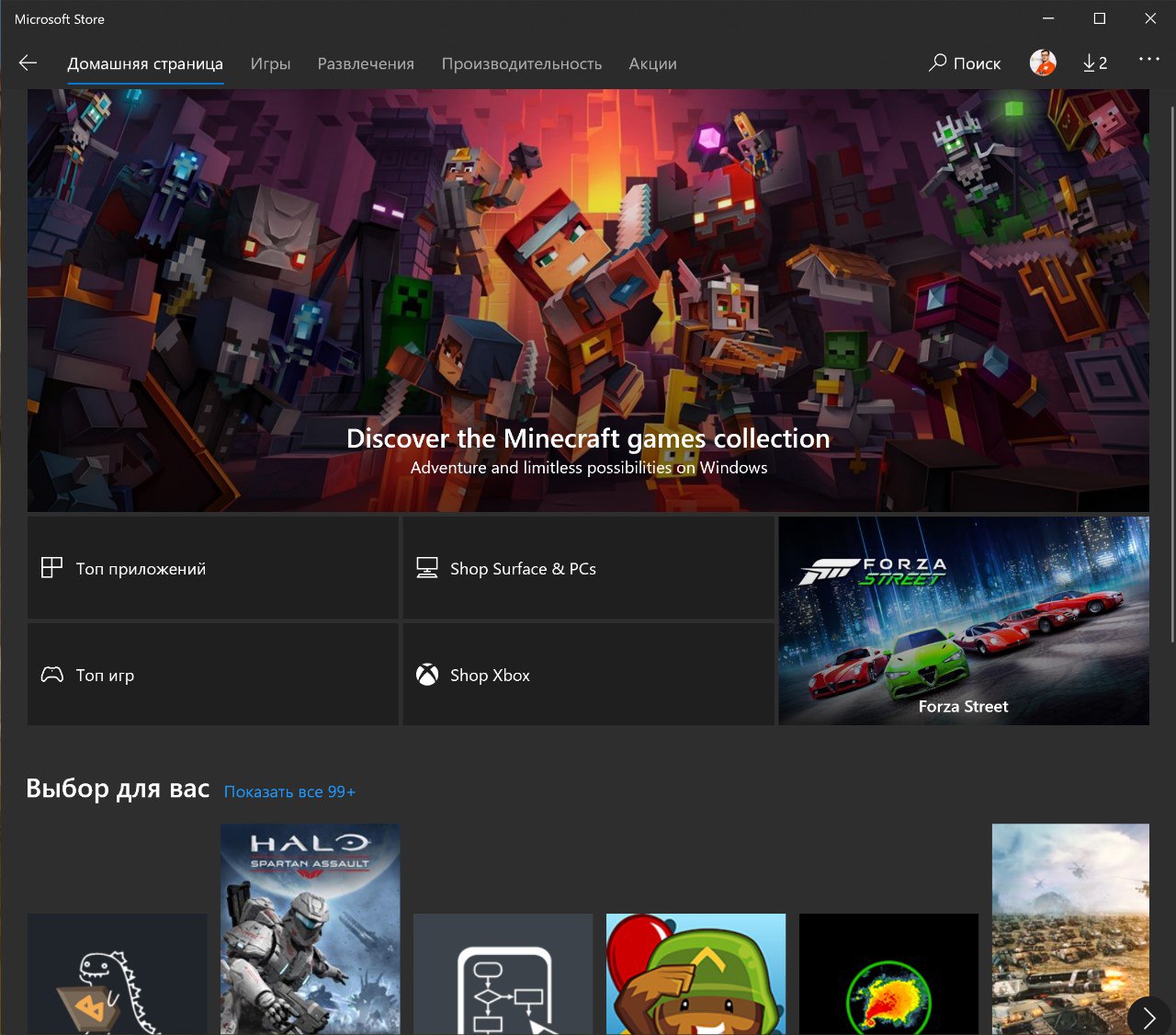Maximize the Microsoft Store window
Screen dimensions: 1176x1035
[1099, 18]
